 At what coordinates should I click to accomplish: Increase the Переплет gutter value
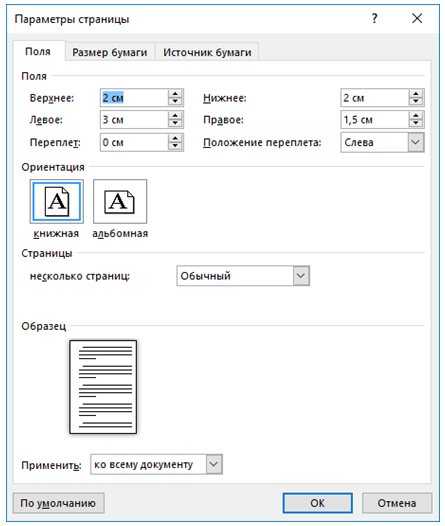pyautogui.click(x=175, y=138)
